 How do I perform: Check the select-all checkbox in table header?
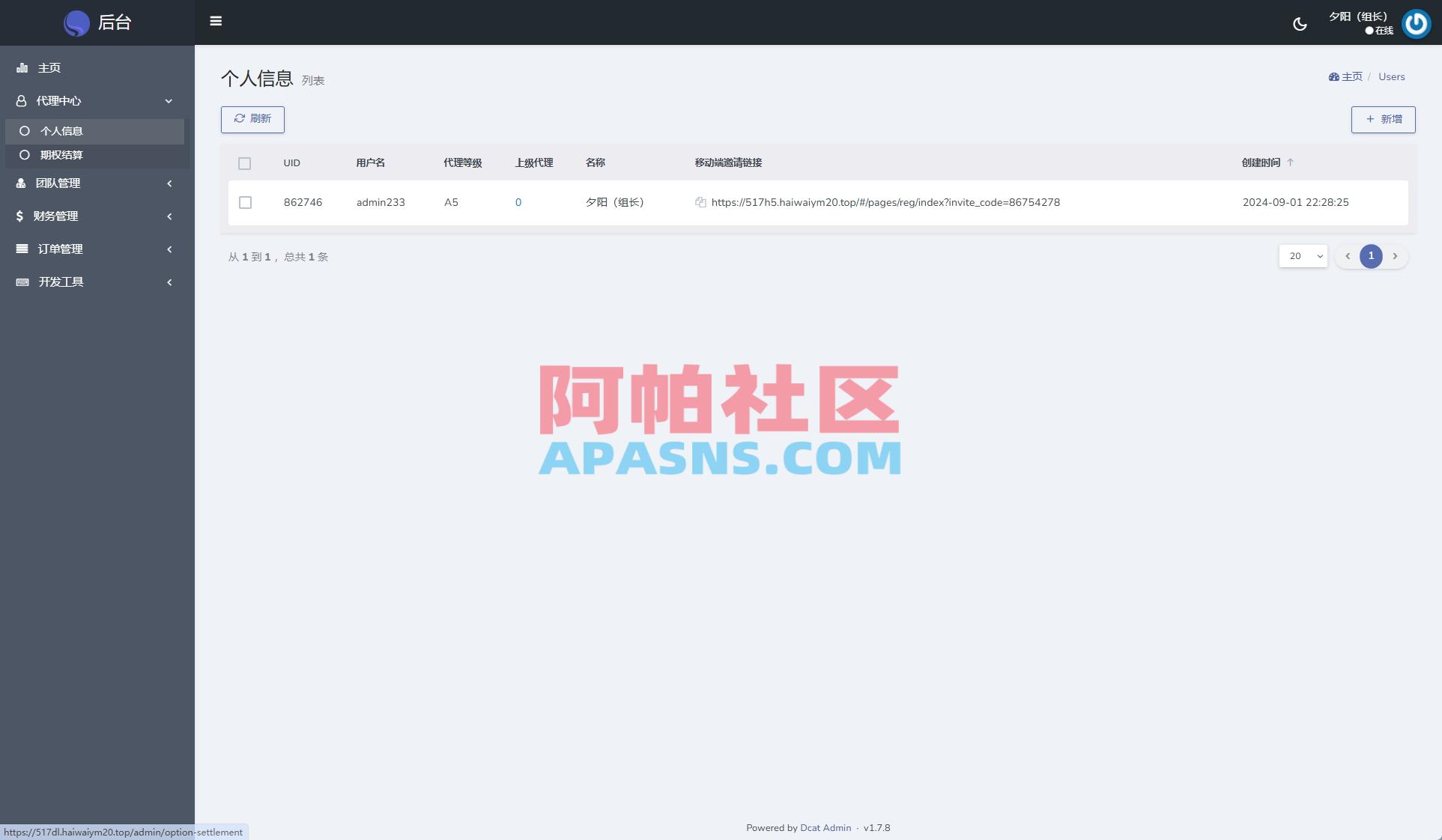(x=245, y=162)
